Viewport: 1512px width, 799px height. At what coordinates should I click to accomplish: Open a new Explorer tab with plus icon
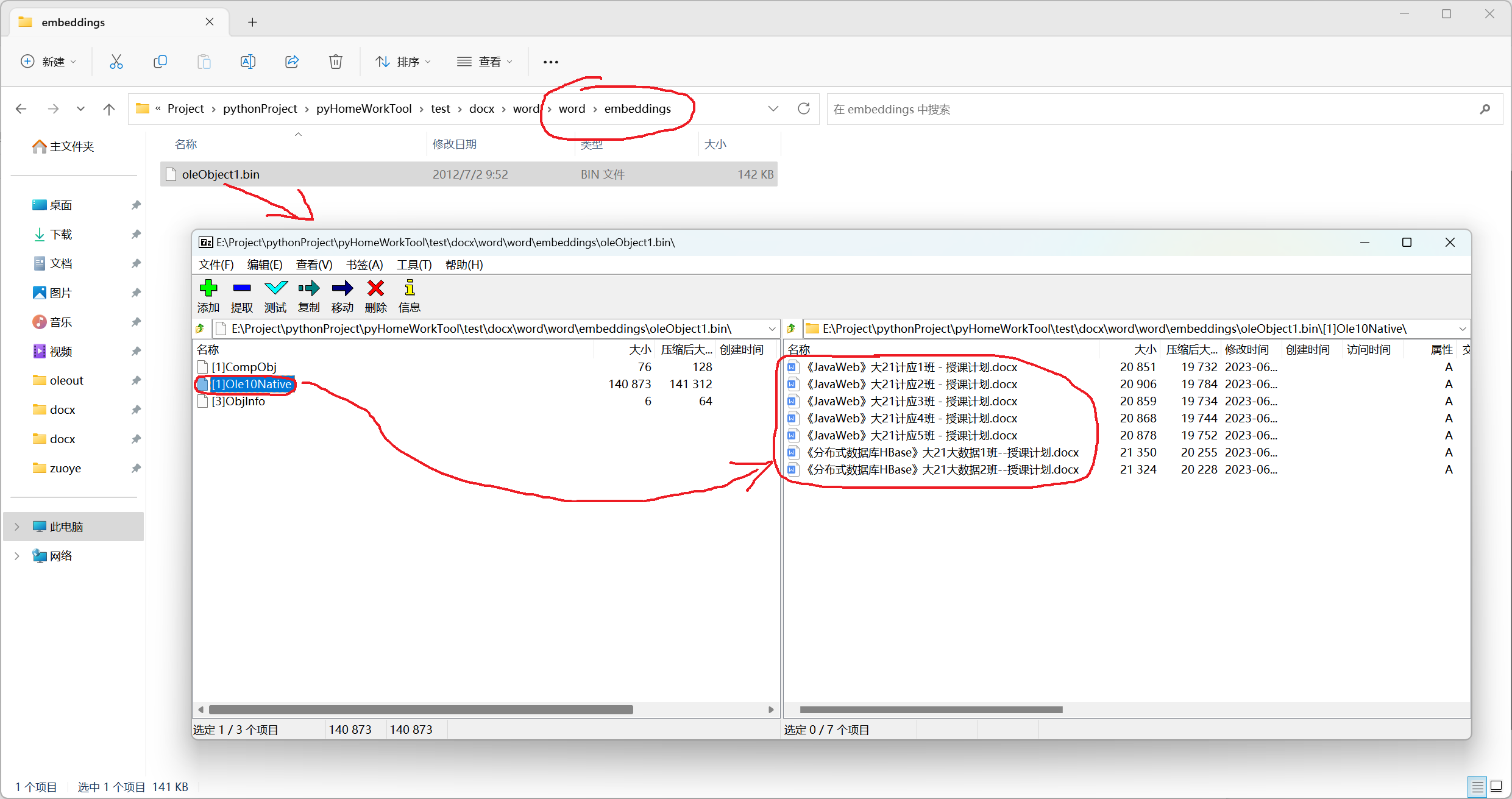click(x=252, y=23)
